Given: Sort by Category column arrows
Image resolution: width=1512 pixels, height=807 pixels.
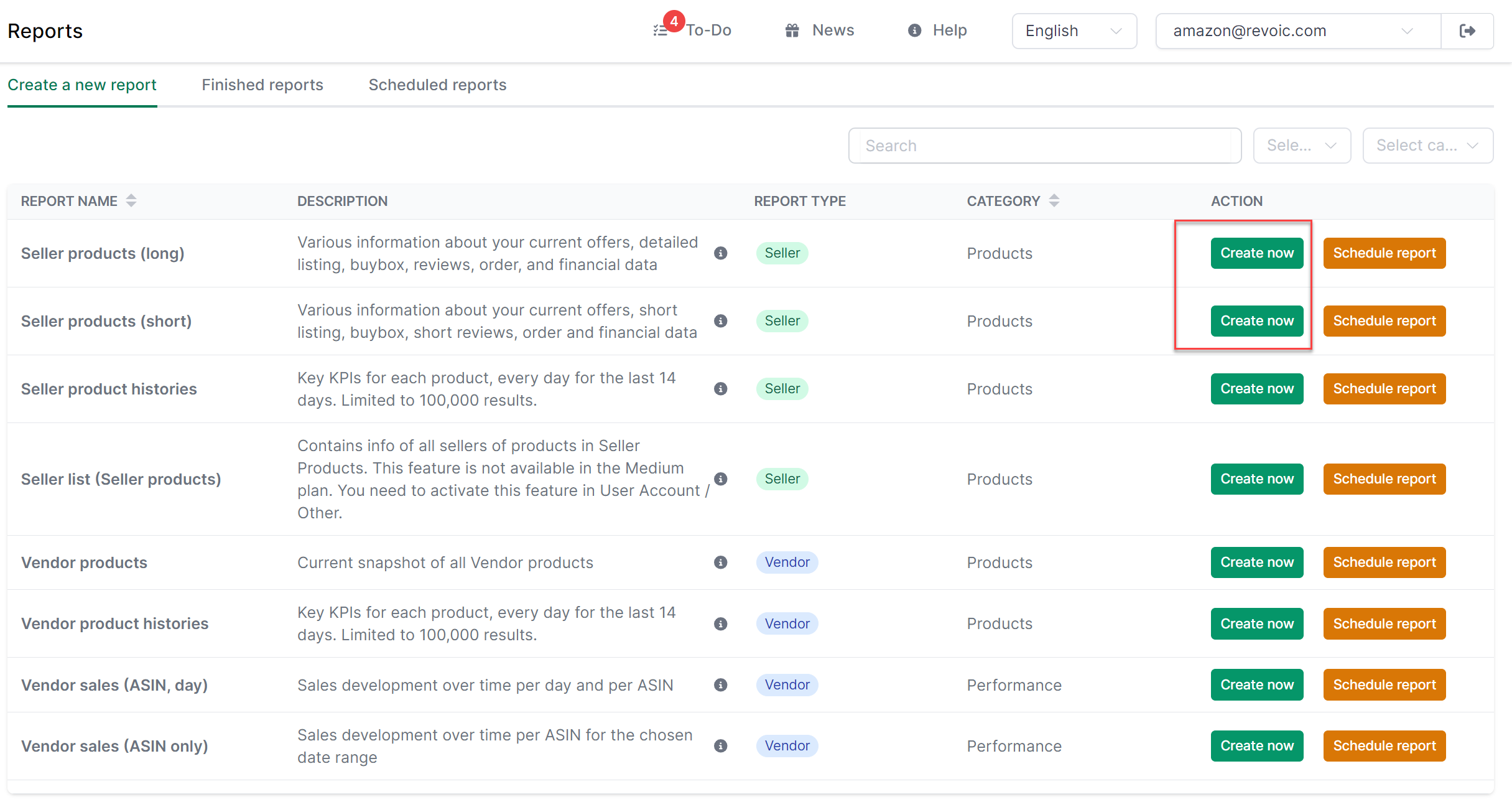Looking at the screenshot, I should point(1054,201).
